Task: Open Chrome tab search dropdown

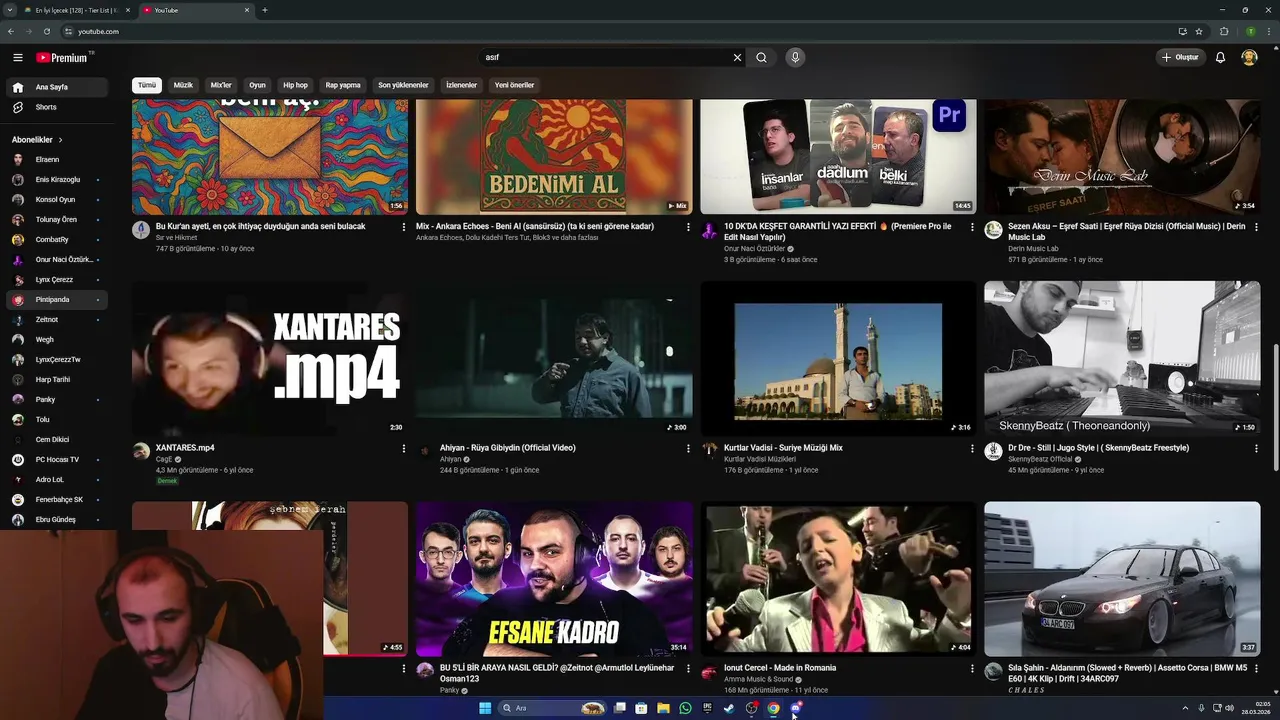Action: tap(11, 10)
